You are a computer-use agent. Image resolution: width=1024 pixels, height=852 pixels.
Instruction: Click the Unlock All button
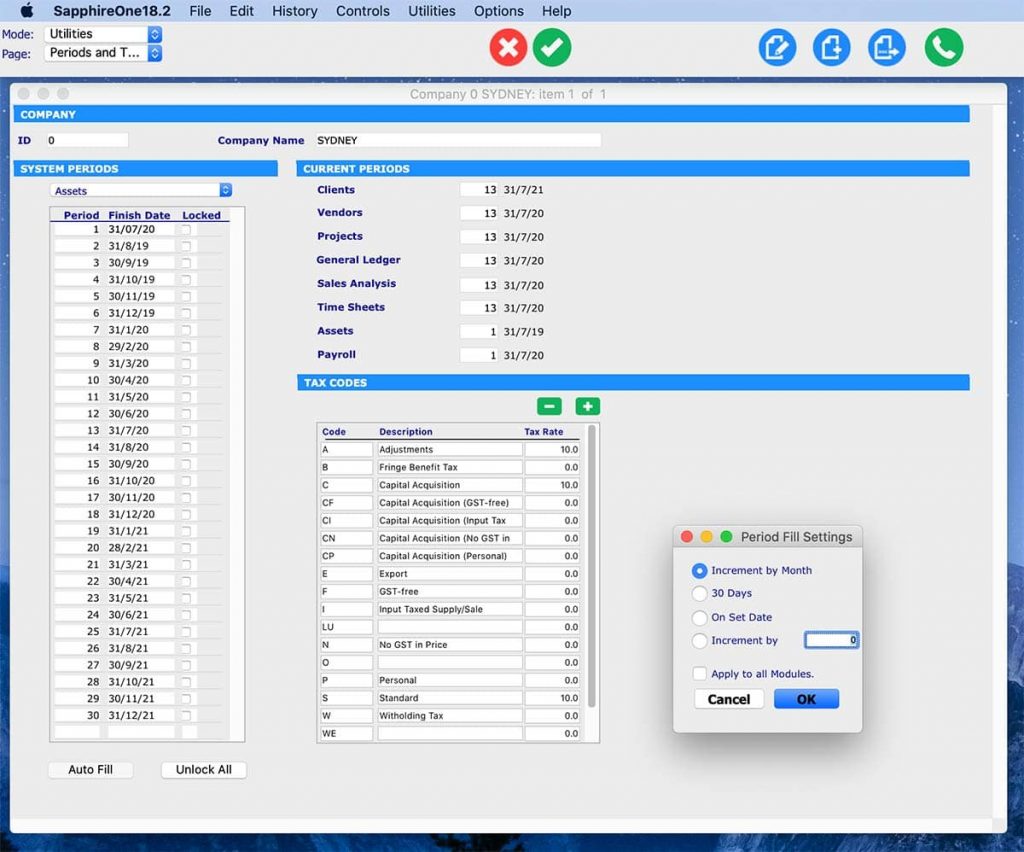click(x=204, y=770)
